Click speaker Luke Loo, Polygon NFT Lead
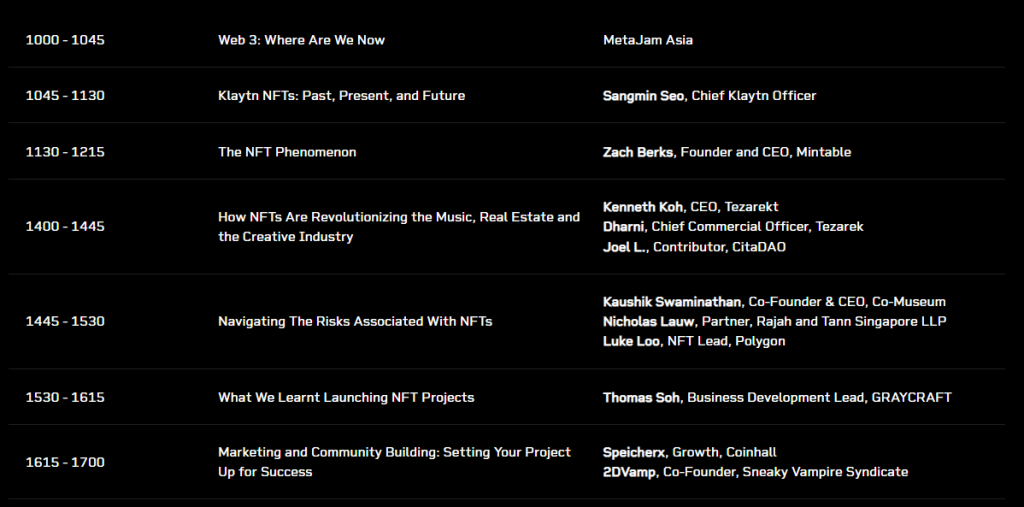The width and height of the screenshot is (1024, 507). click(x=694, y=341)
